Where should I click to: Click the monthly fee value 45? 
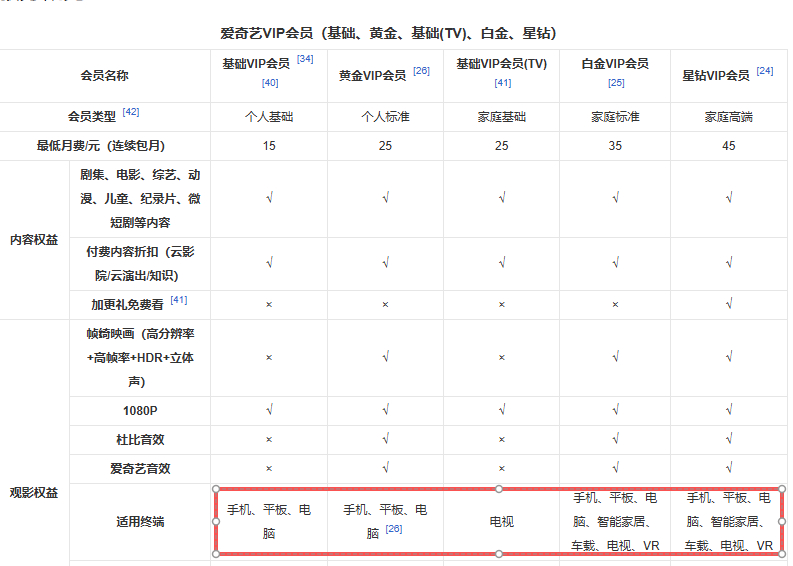729,146
